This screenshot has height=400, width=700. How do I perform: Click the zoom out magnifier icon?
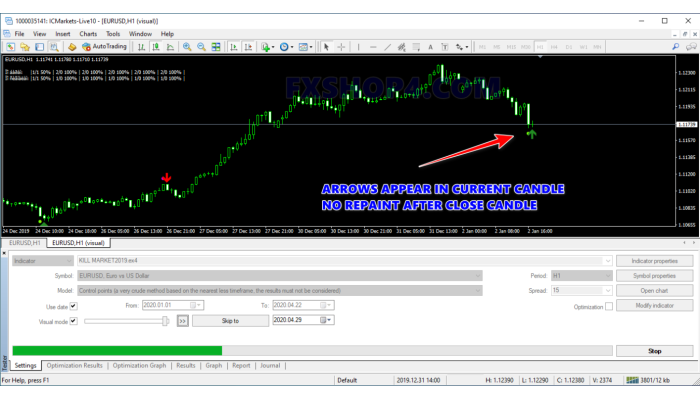coord(201,46)
